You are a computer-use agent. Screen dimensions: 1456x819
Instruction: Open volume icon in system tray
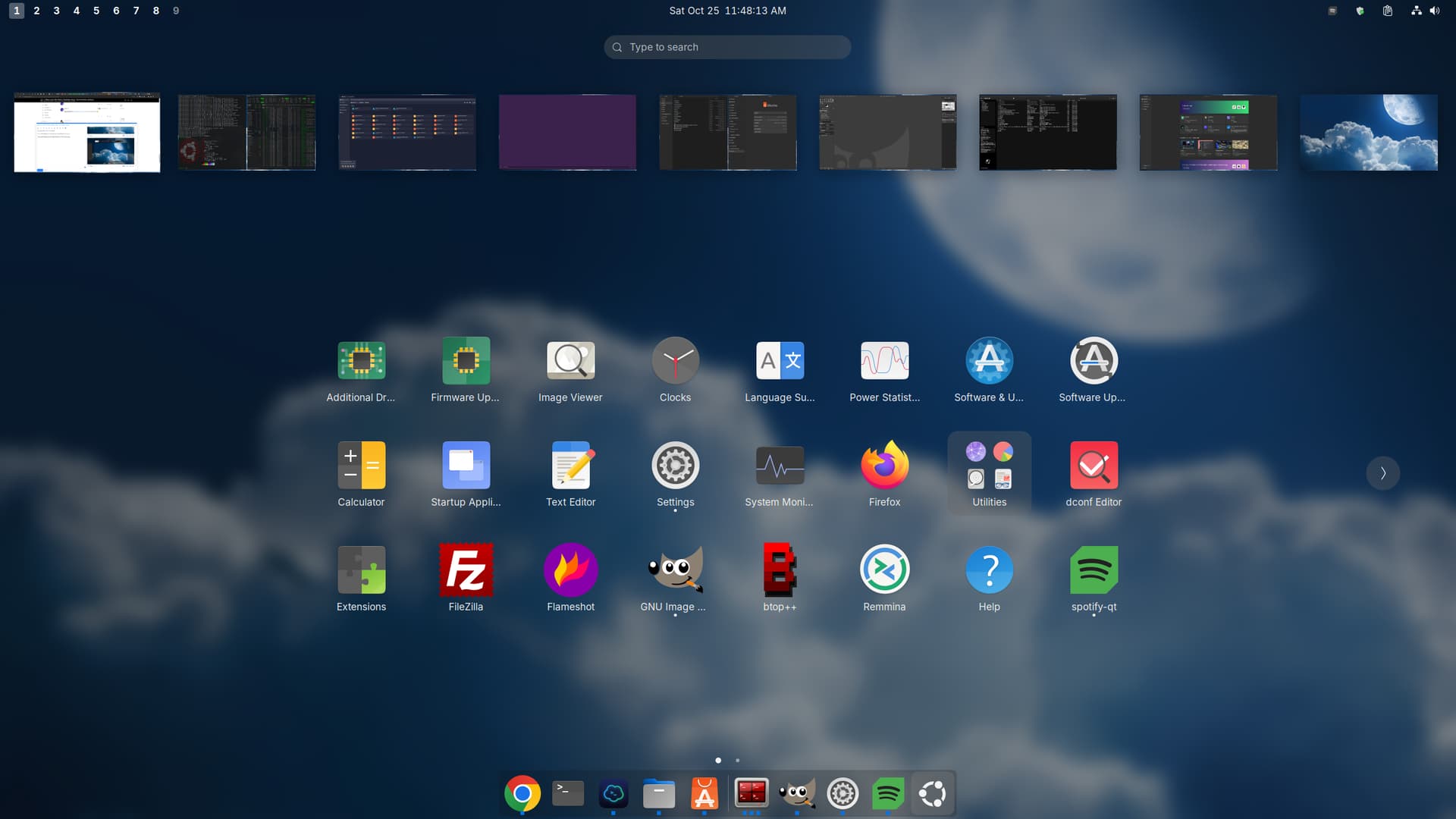click(1434, 11)
